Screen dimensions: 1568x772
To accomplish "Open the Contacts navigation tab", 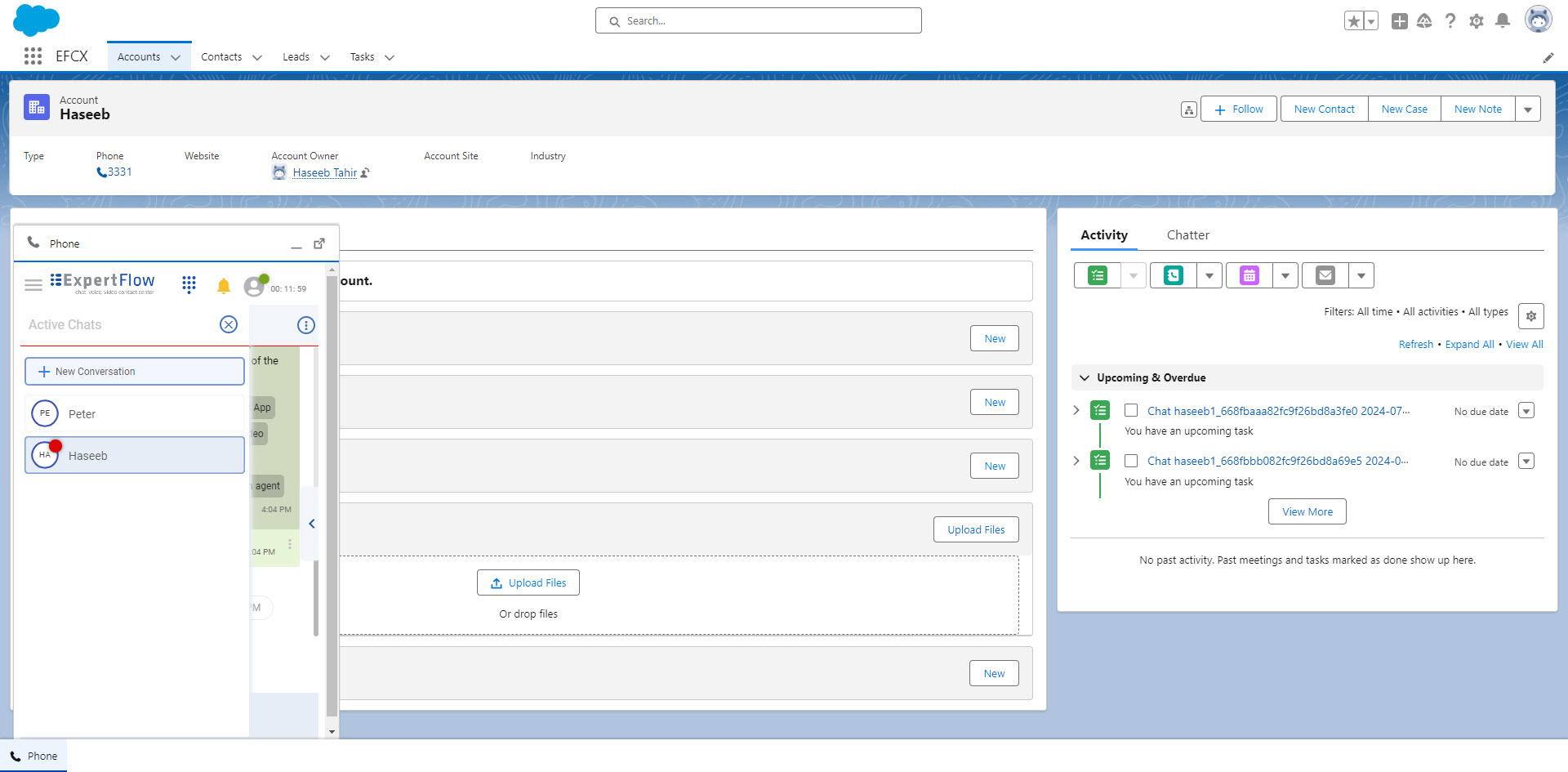I will point(221,57).
